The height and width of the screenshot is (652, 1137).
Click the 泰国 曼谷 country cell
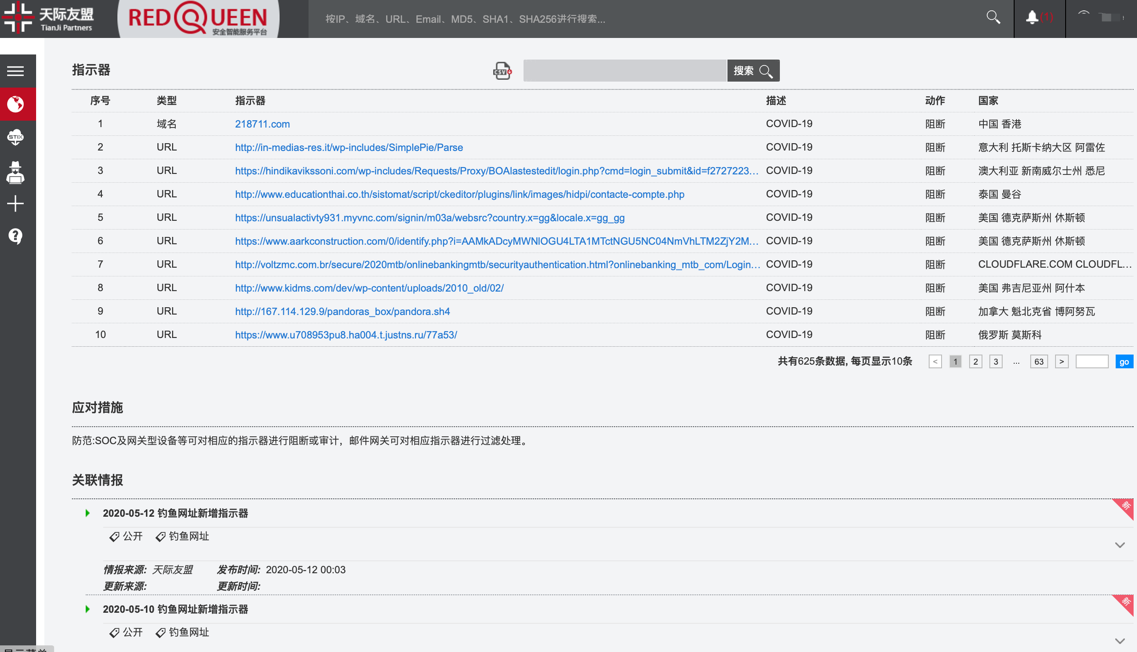1000,194
